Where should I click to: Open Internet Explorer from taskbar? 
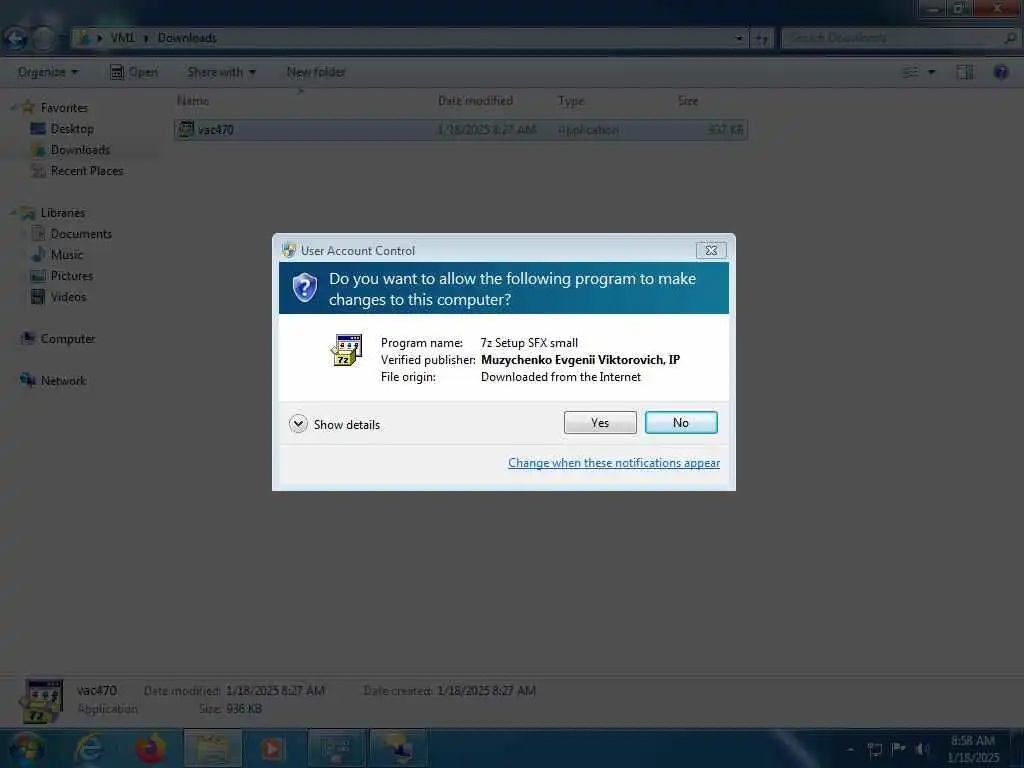click(89, 748)
